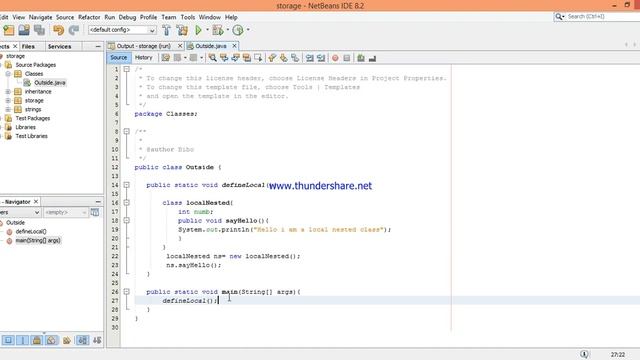Viewport: 640px width, 360px height.
Task: Click the Uncomment icon in editor toolbar
Action: 372,58
